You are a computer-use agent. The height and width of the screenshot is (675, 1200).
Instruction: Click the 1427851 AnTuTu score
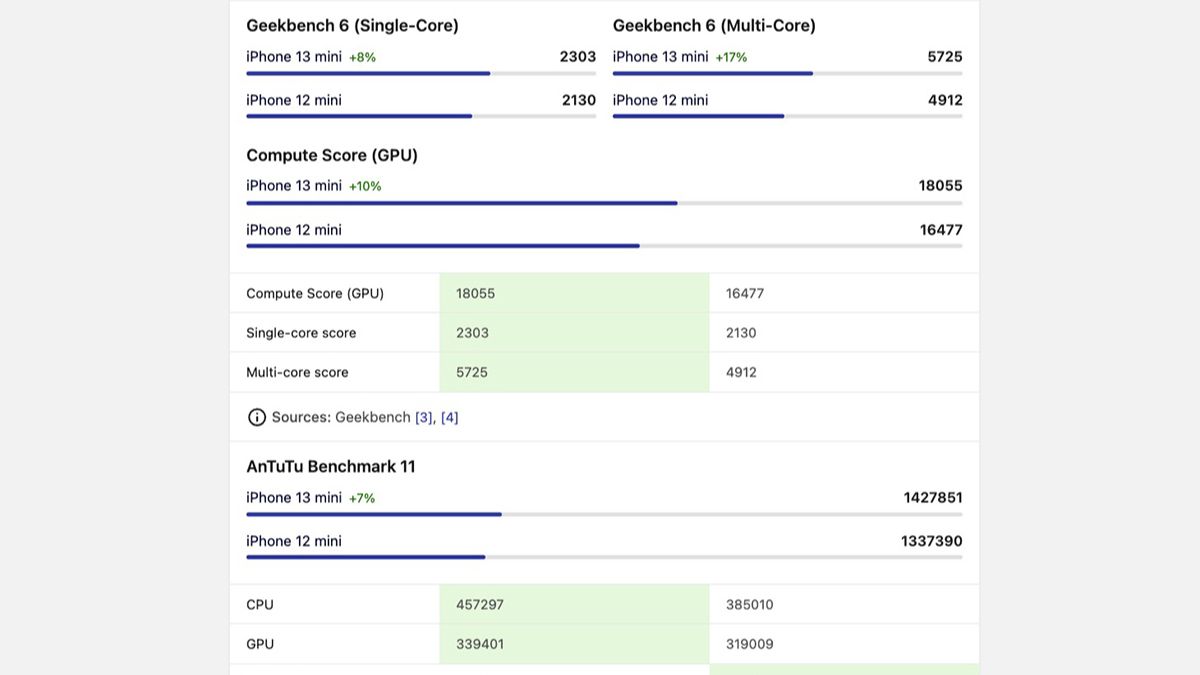pos(932,498)
